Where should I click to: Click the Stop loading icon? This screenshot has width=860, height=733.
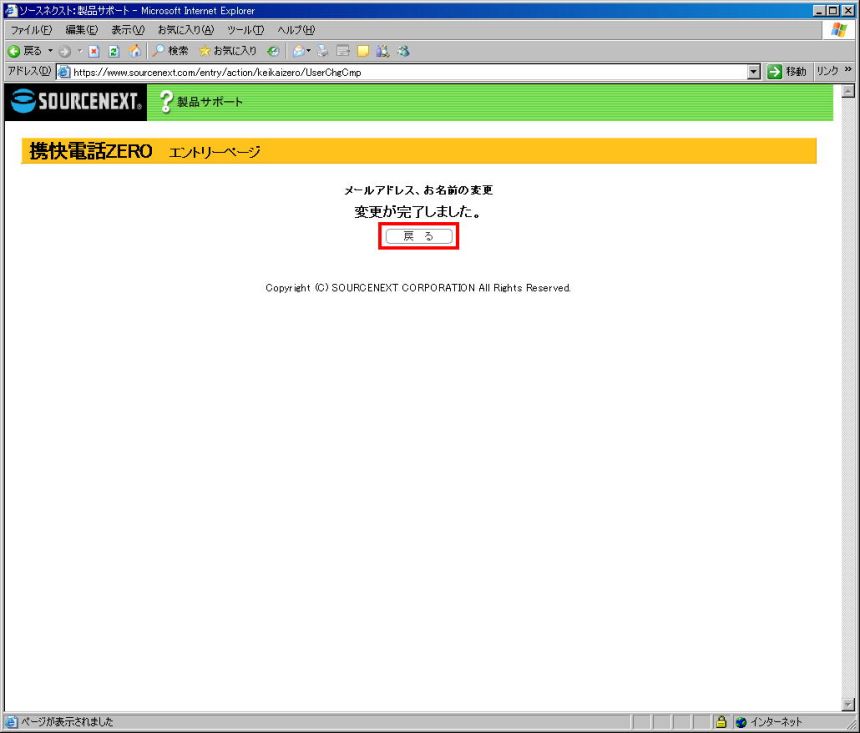click(94, 52)
